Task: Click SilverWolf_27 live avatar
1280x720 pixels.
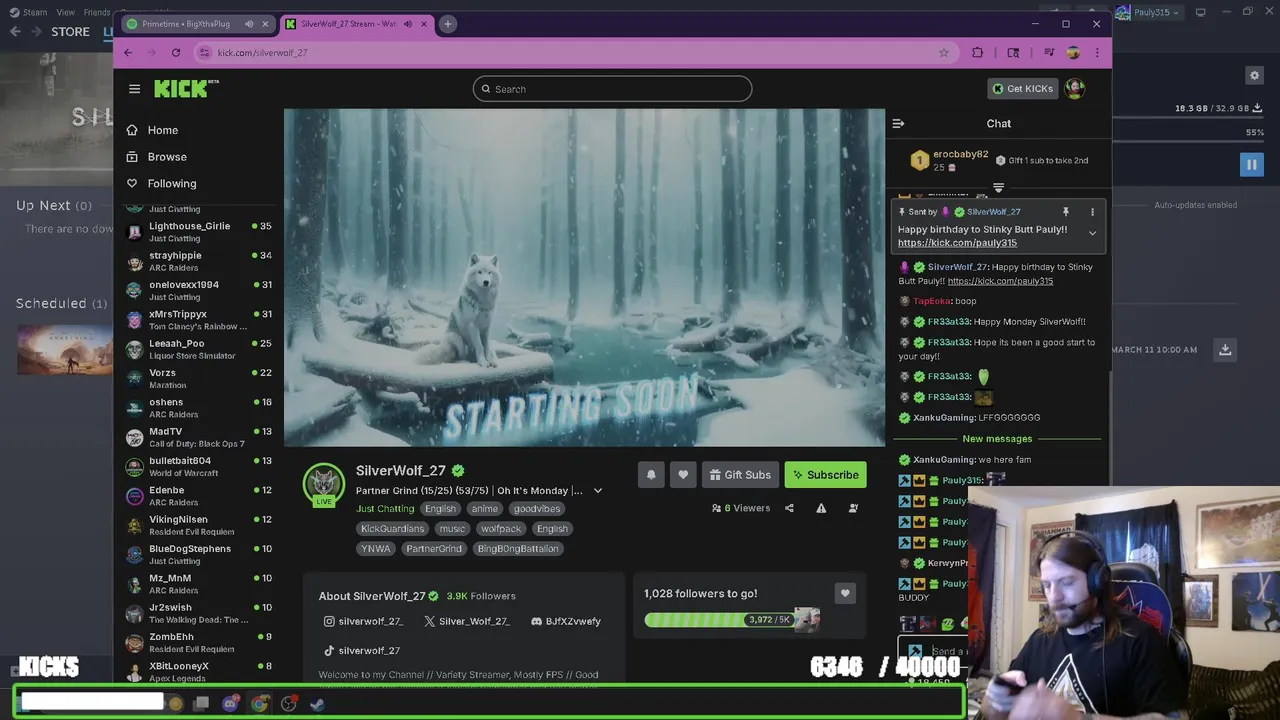Action: 323,485
